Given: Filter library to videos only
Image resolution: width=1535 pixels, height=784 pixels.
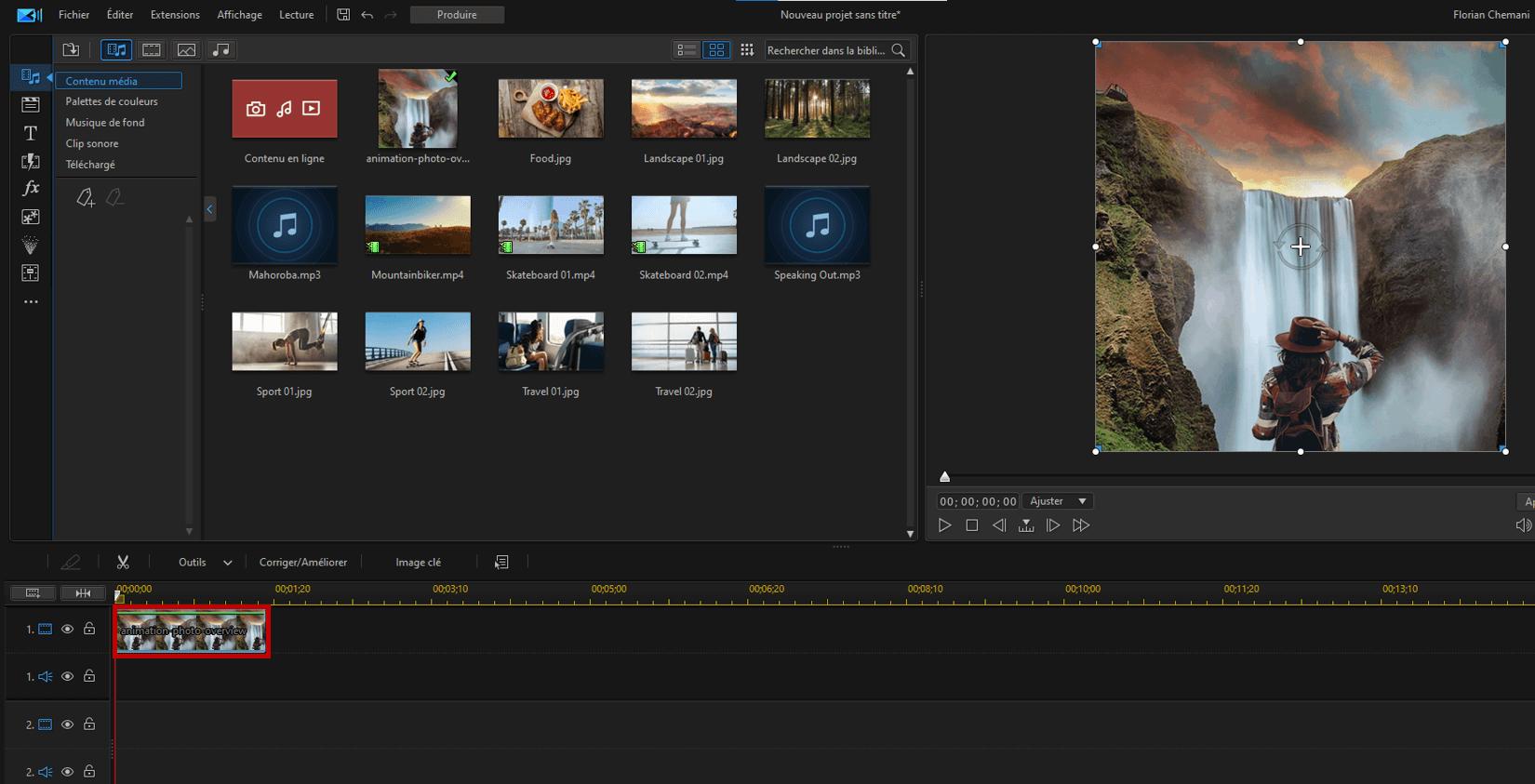Looking at the screenshot, I should [152, 49].
